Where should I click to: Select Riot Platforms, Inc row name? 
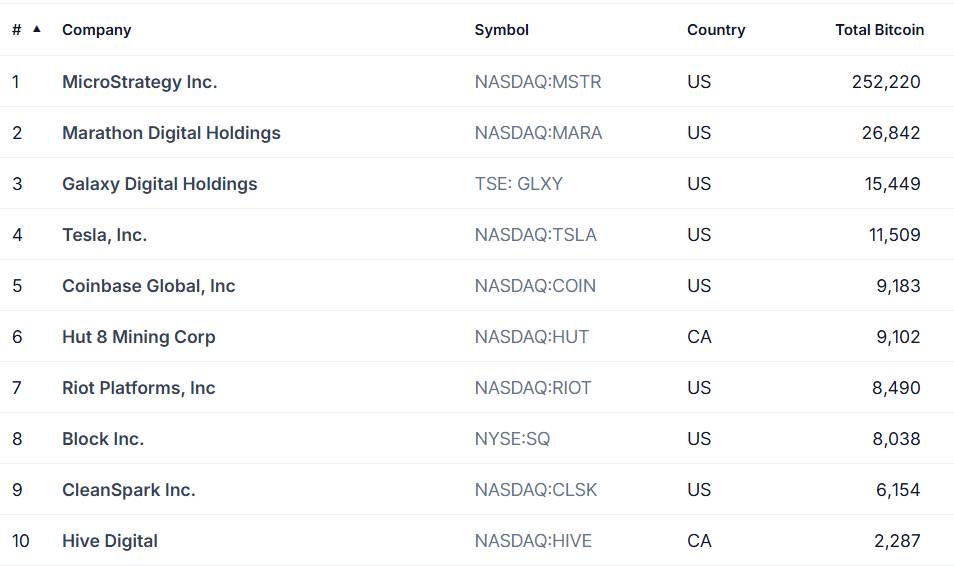pyautogui.click(x=139, y=388)
